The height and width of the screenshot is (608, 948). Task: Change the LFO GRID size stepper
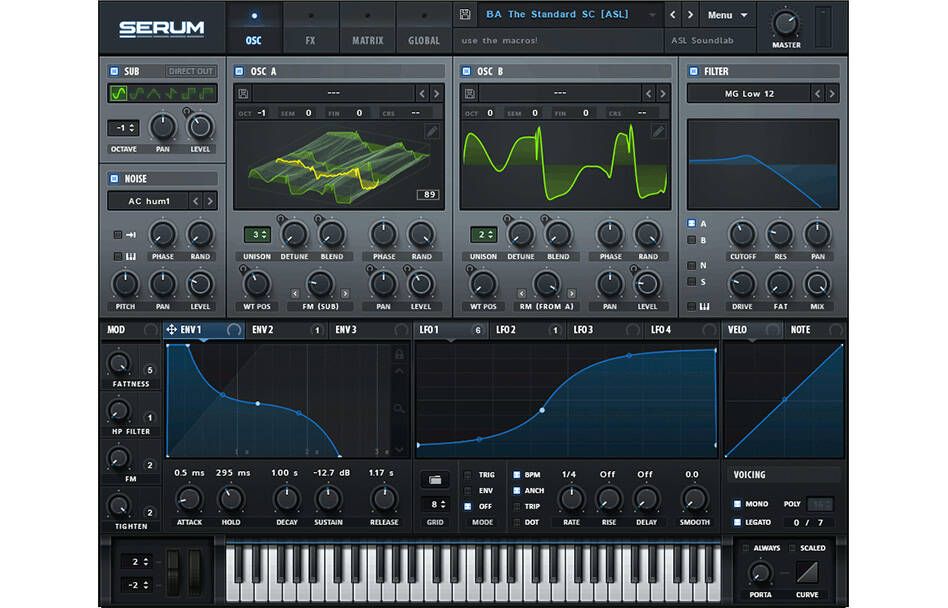435,504
